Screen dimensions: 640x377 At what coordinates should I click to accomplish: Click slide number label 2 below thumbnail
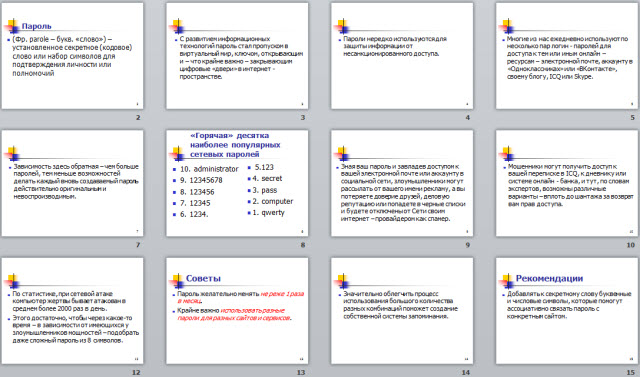click(x=138, y=118)
